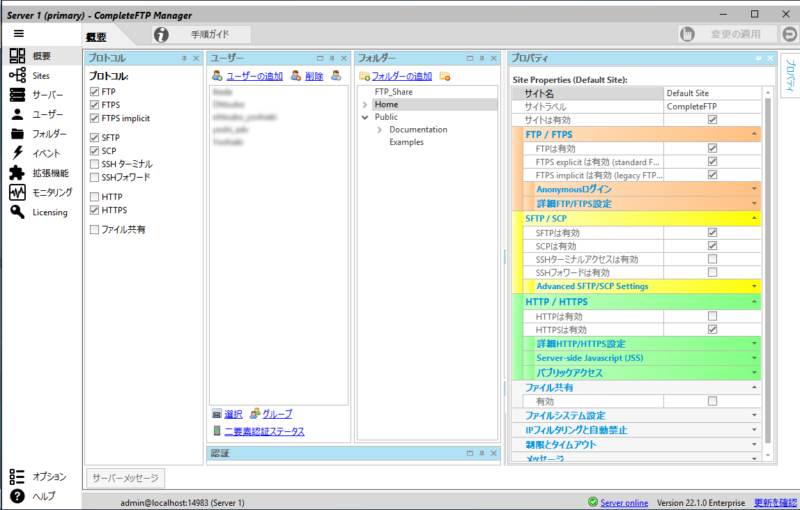The width and height of the screenshot is (800, 510).
Task: Open the Sites section in sidebar
Action: click(x=40, y=75)
